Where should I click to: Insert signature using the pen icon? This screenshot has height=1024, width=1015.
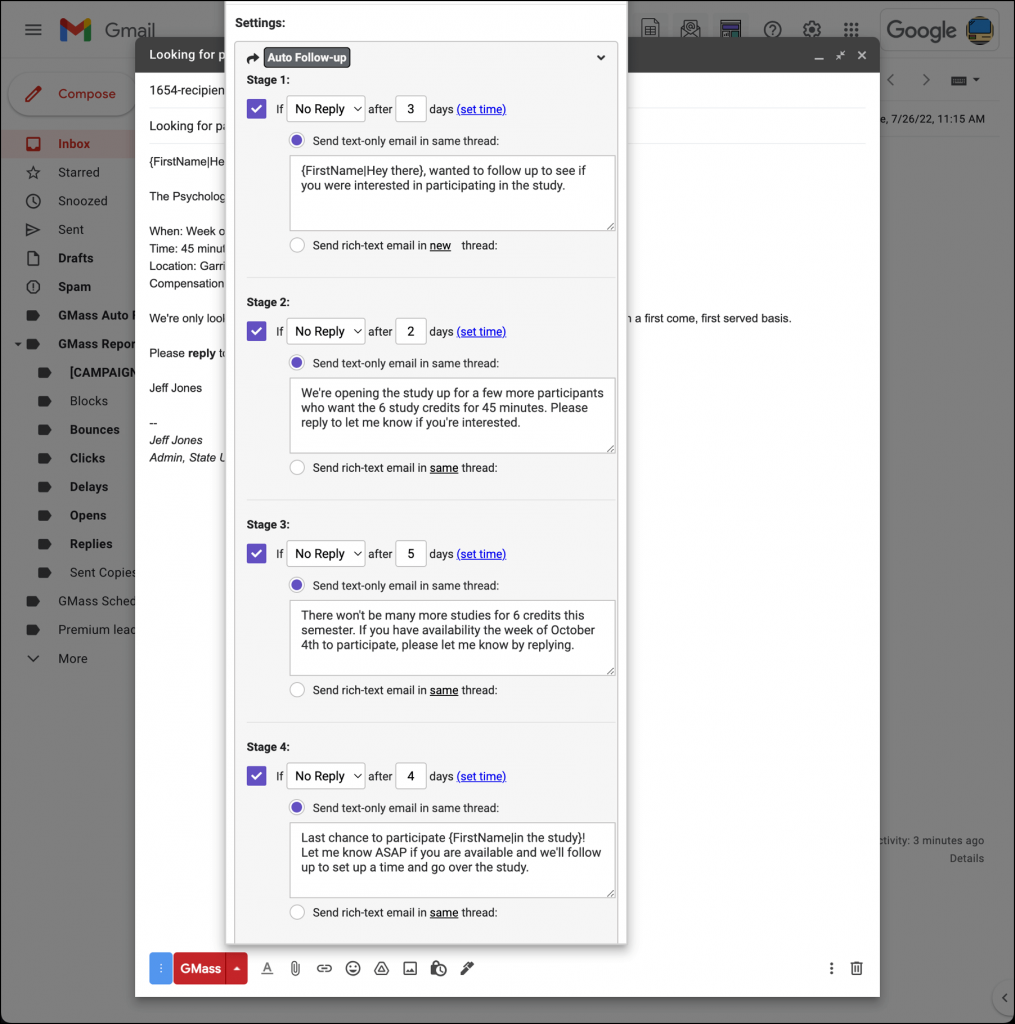coord(466,968)
